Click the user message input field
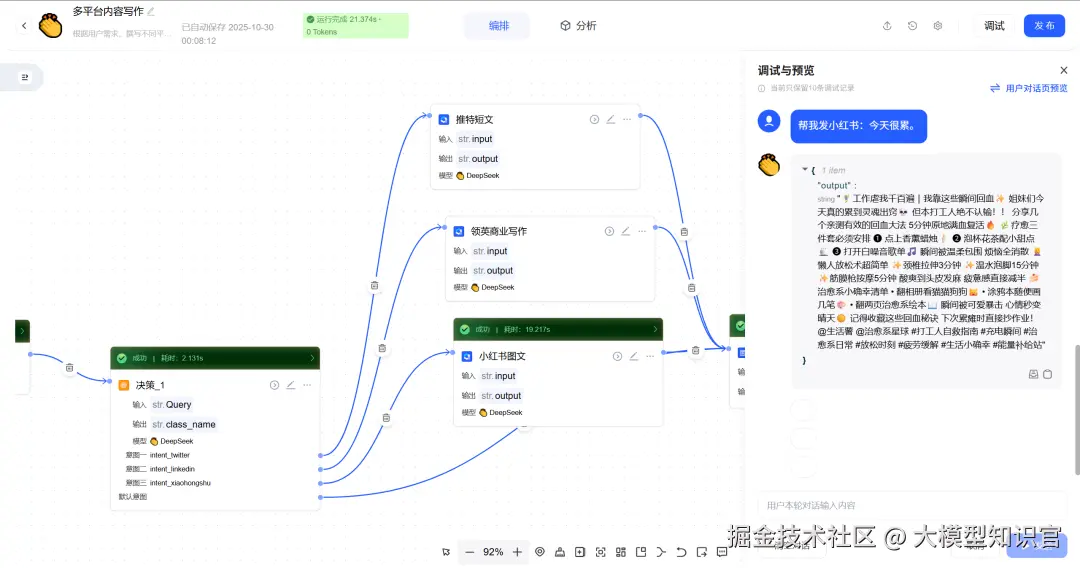 [913, 505]
